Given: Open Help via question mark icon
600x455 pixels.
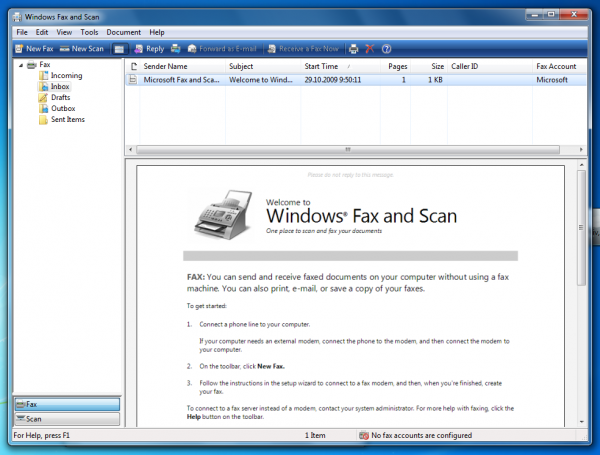Looking at the screenshot, I should point(386,49).
